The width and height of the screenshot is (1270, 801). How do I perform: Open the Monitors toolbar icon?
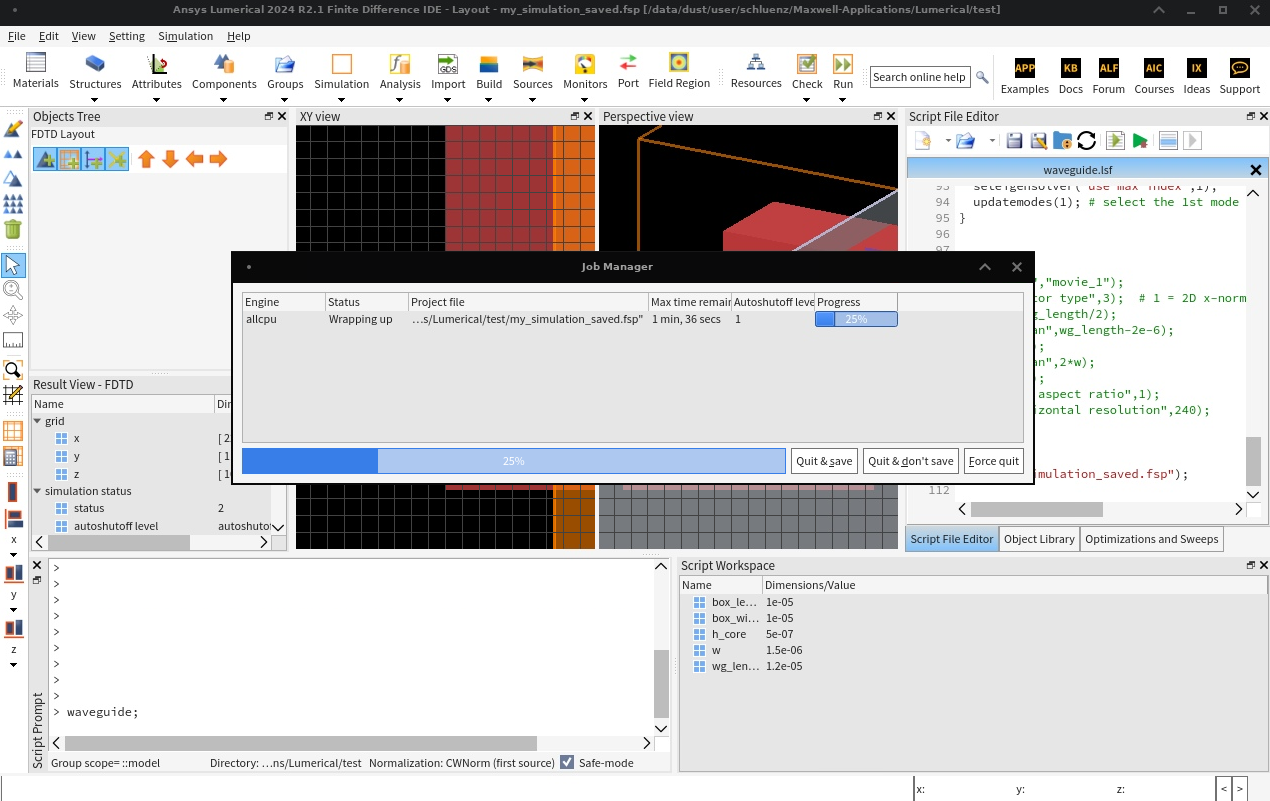[585, 65]
